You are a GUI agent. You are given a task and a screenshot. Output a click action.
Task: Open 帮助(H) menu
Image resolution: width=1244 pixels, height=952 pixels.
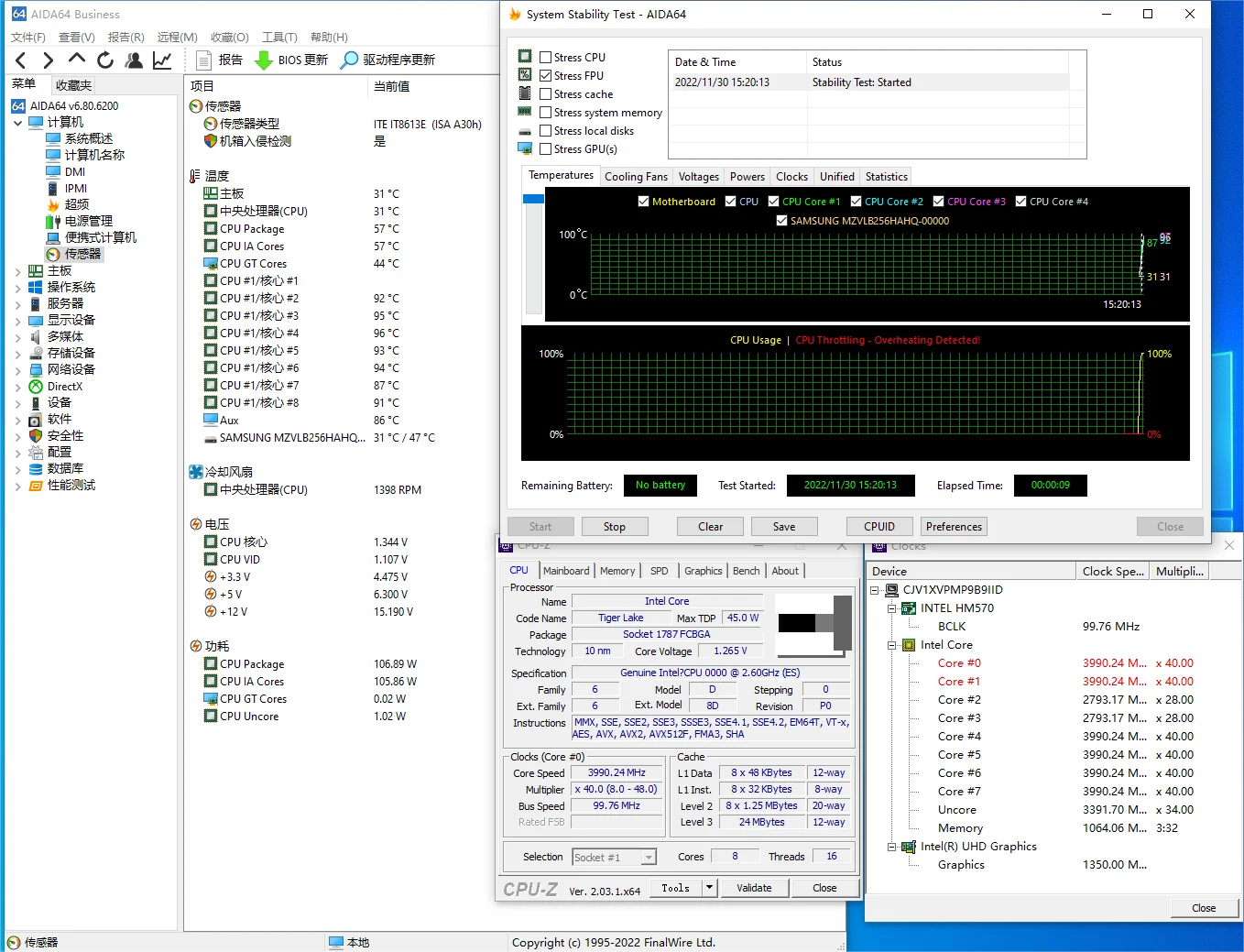[329, 38]
